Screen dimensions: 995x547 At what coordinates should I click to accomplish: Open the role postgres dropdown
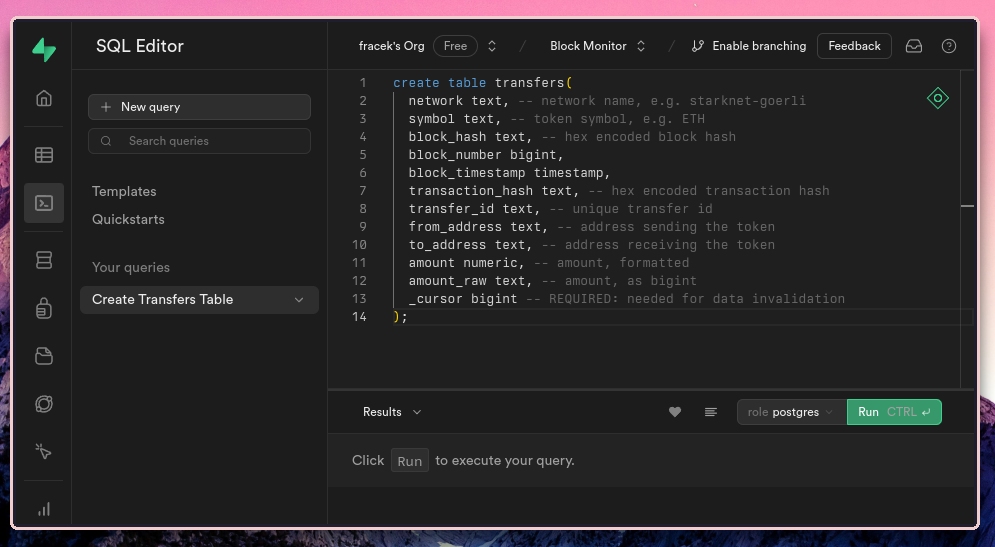pyautogui.click(x=792, y=412)
